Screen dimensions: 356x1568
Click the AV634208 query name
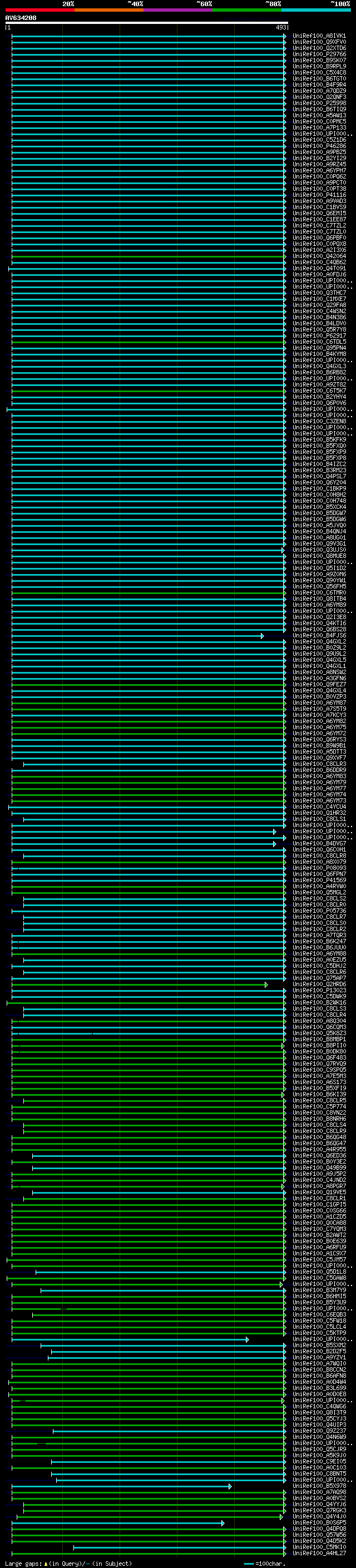pos(21,18)
